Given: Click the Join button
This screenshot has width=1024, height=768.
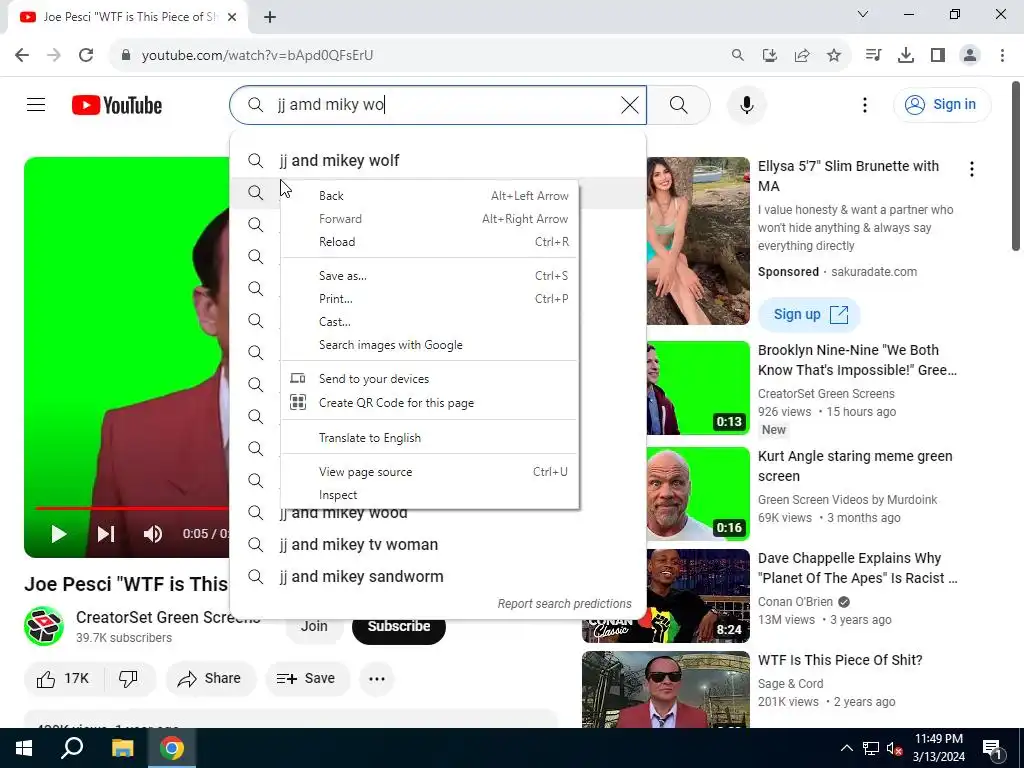Looking at the screenshot, I should pyautogui.click(x=314, y=626).
